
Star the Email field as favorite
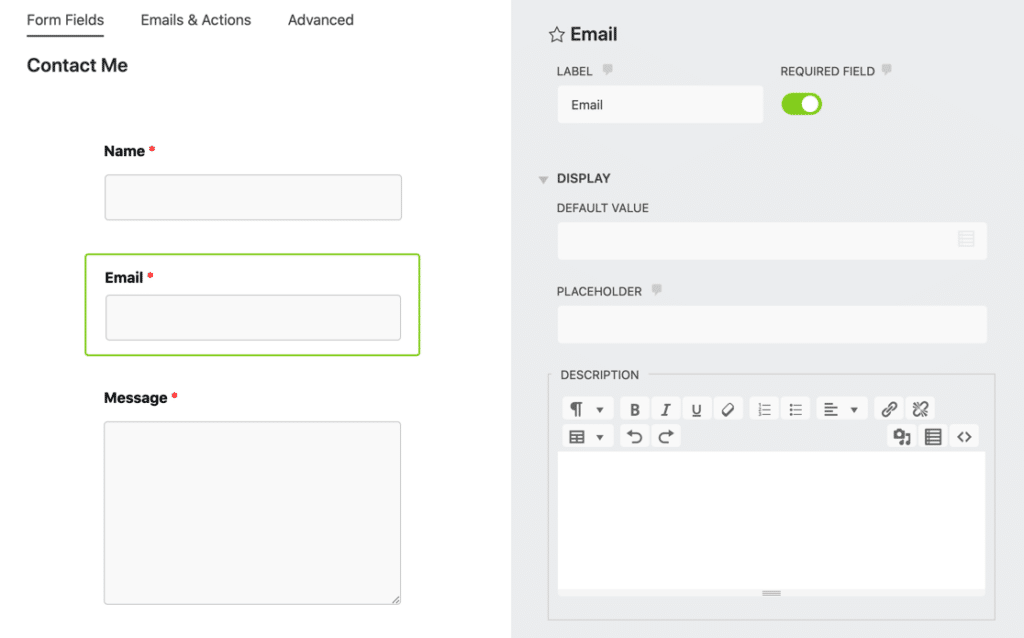point(556,34)
